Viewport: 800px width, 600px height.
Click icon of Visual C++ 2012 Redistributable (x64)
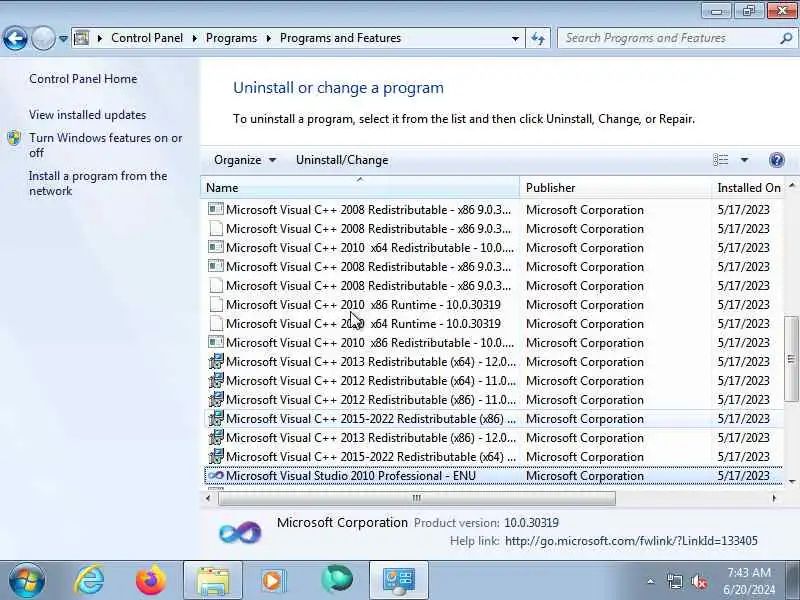coord(216,381)
